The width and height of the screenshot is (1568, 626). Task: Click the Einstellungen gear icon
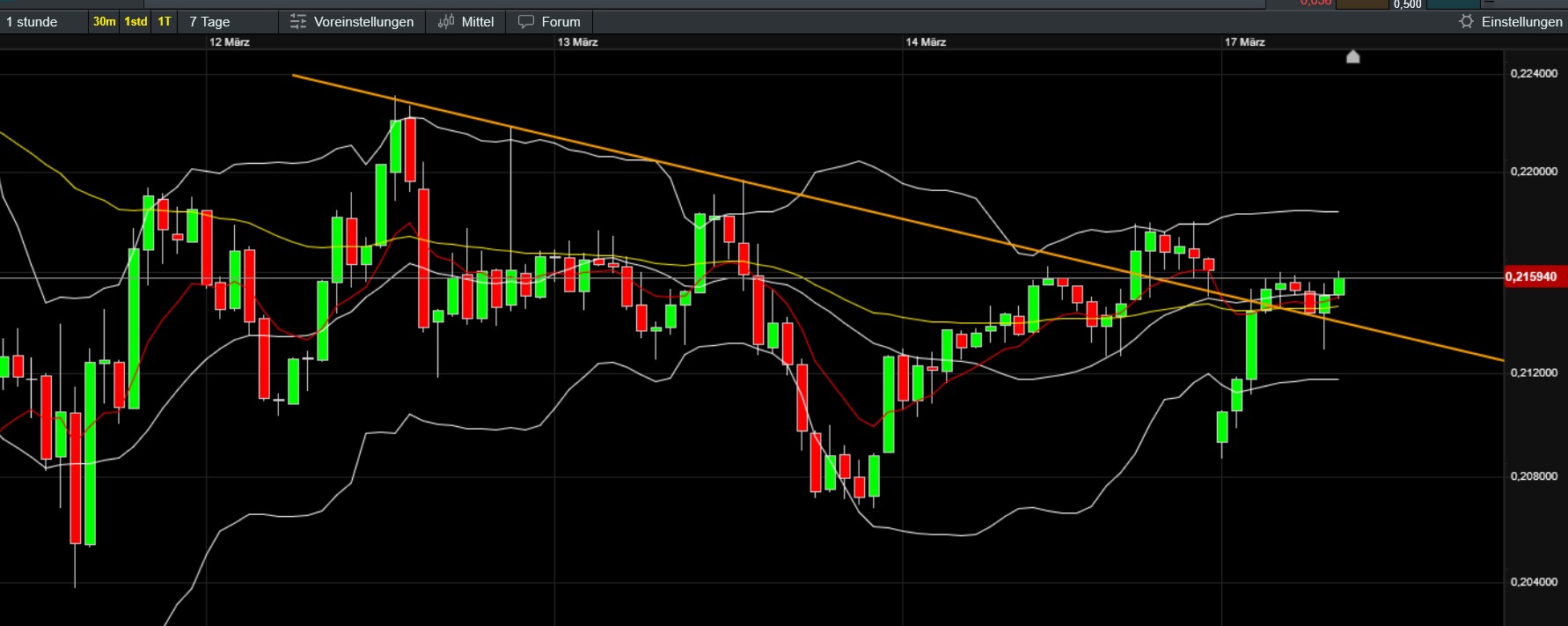pos(1466,21)
